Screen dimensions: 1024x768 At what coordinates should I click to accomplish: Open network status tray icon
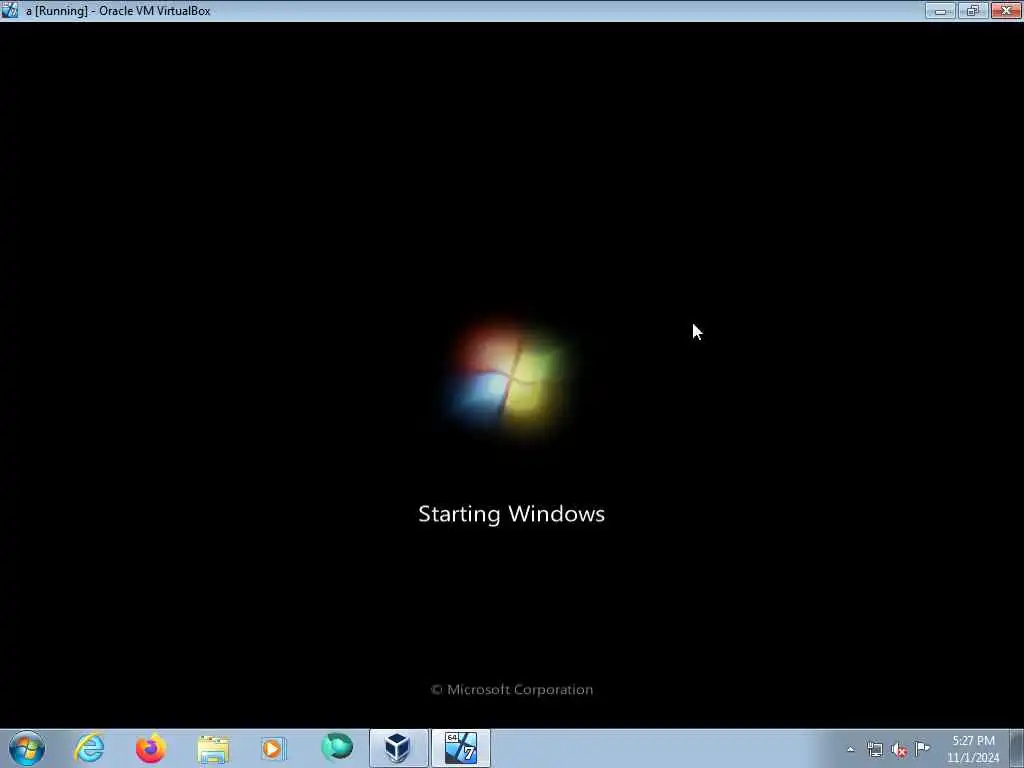pos(875,750)
